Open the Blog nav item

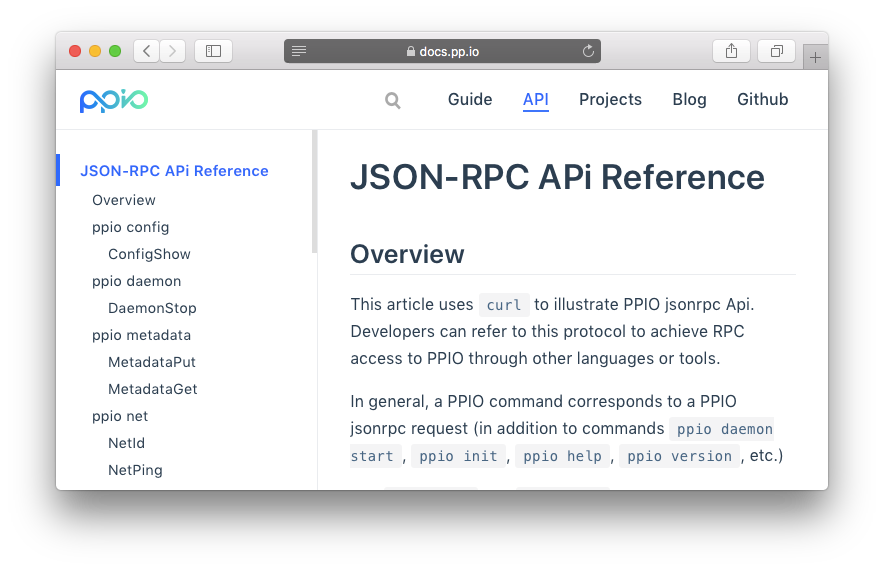click(x=689, y=99)
